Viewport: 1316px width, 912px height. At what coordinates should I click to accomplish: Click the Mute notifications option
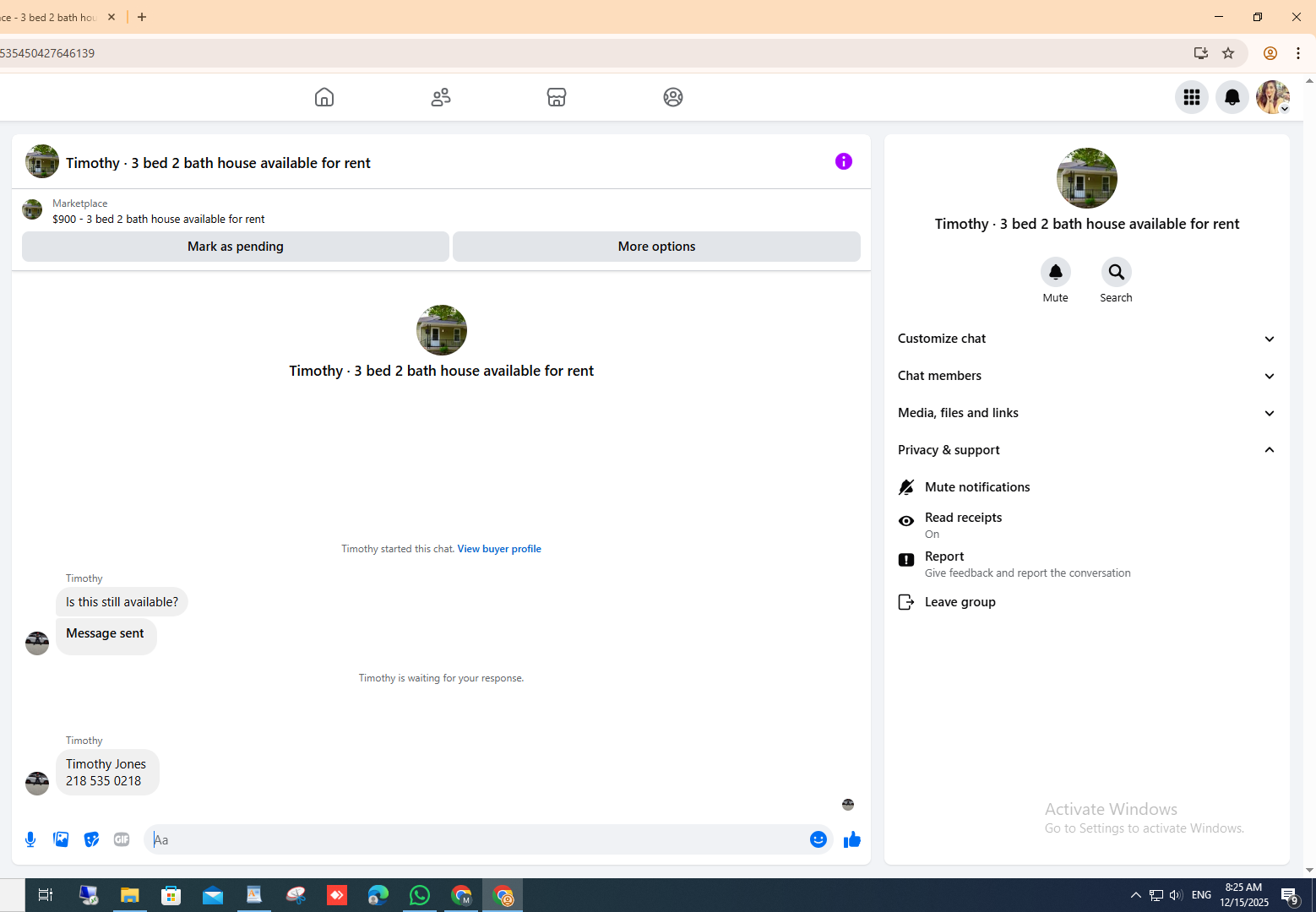[1087, 487]
